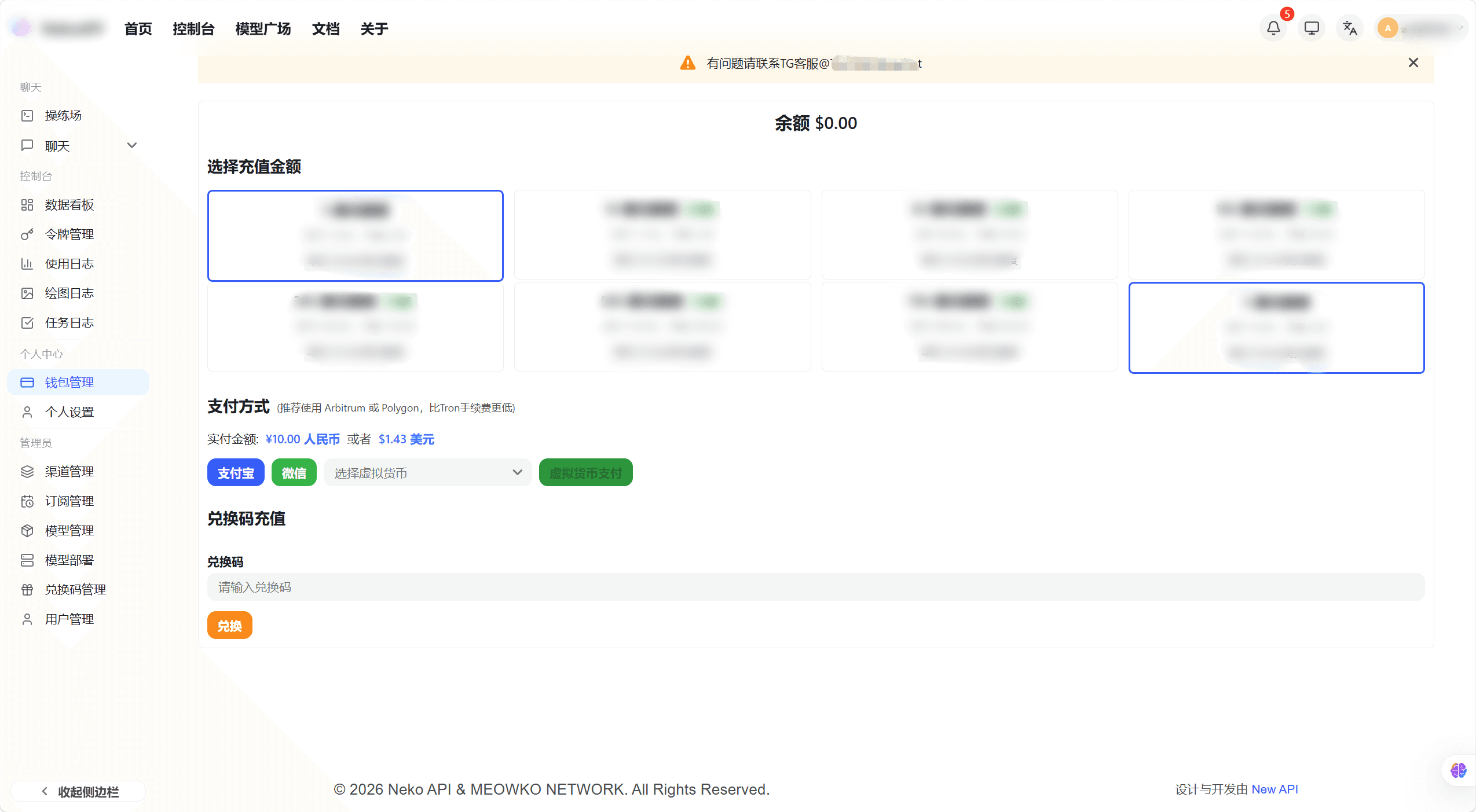
Task: Select the first recharge amount card
Action: click(355, 236)
